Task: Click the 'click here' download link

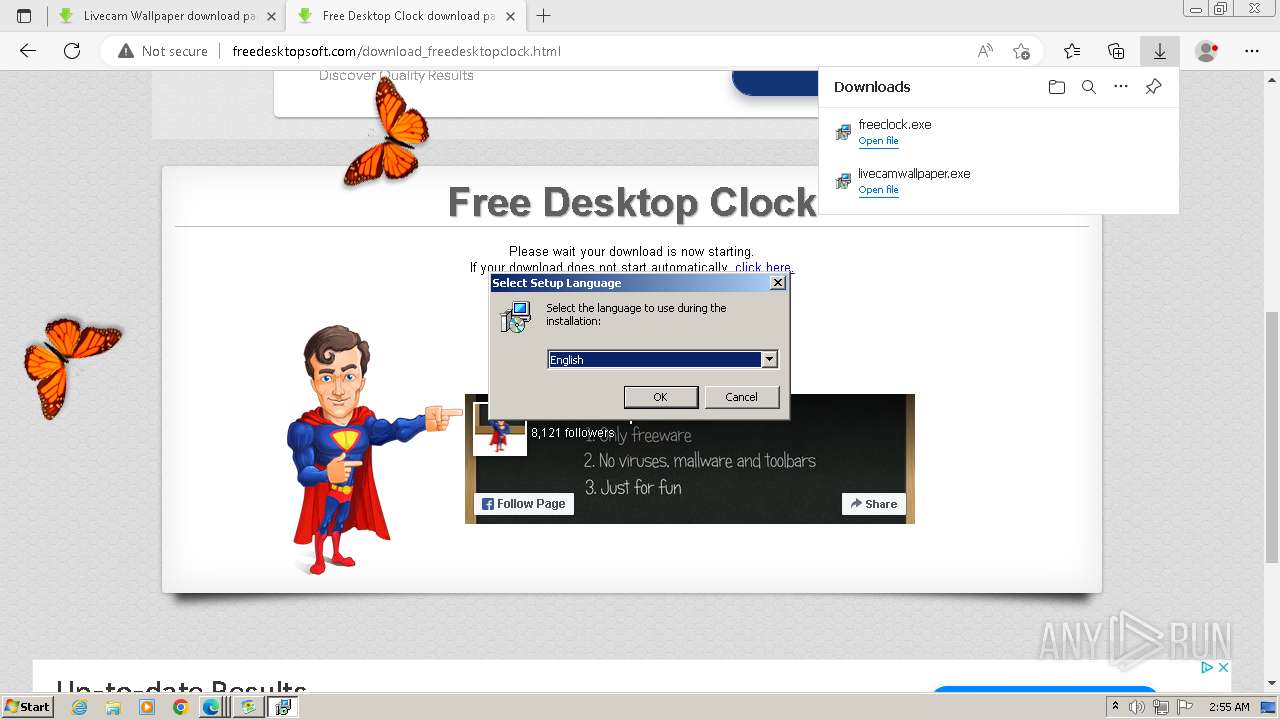Action: tap(763, 267)
